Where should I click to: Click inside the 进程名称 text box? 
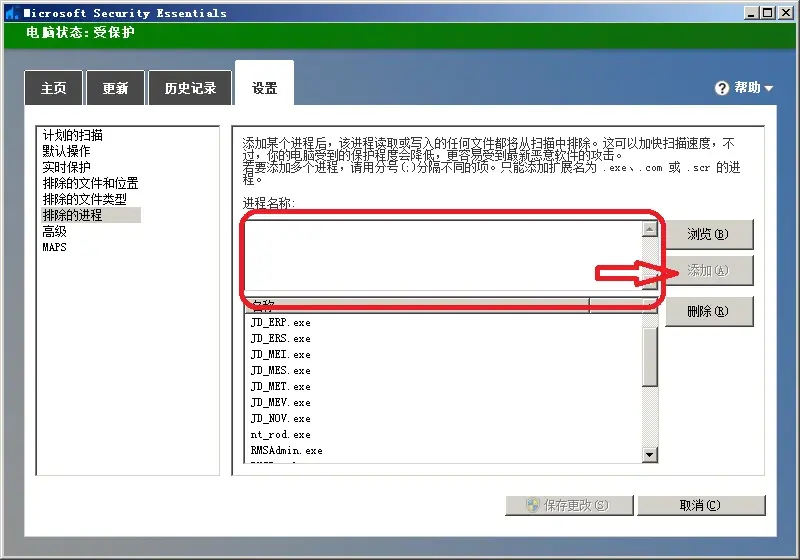click(x=443, y=256)
